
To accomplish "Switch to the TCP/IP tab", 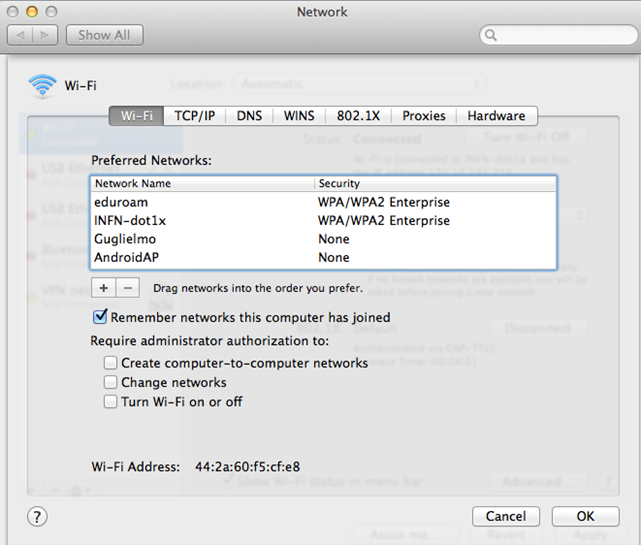I will pos(195,116).
